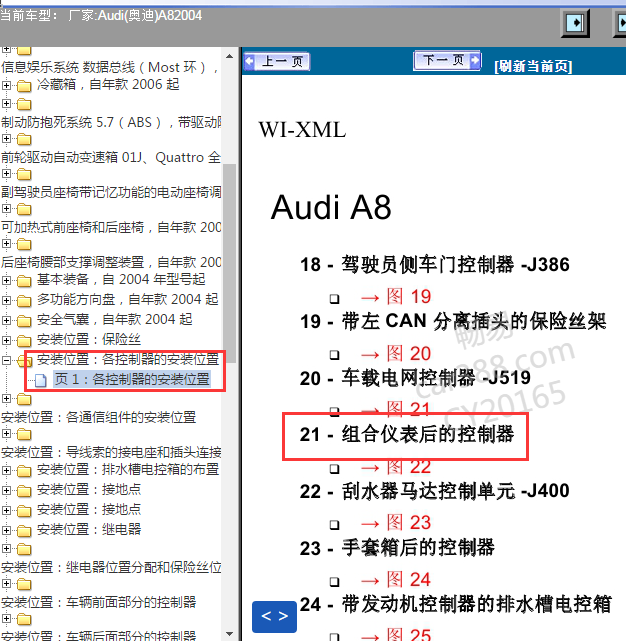Tick checkbox beside 图 22
This screenshot has width=626, height=641.
334,468
